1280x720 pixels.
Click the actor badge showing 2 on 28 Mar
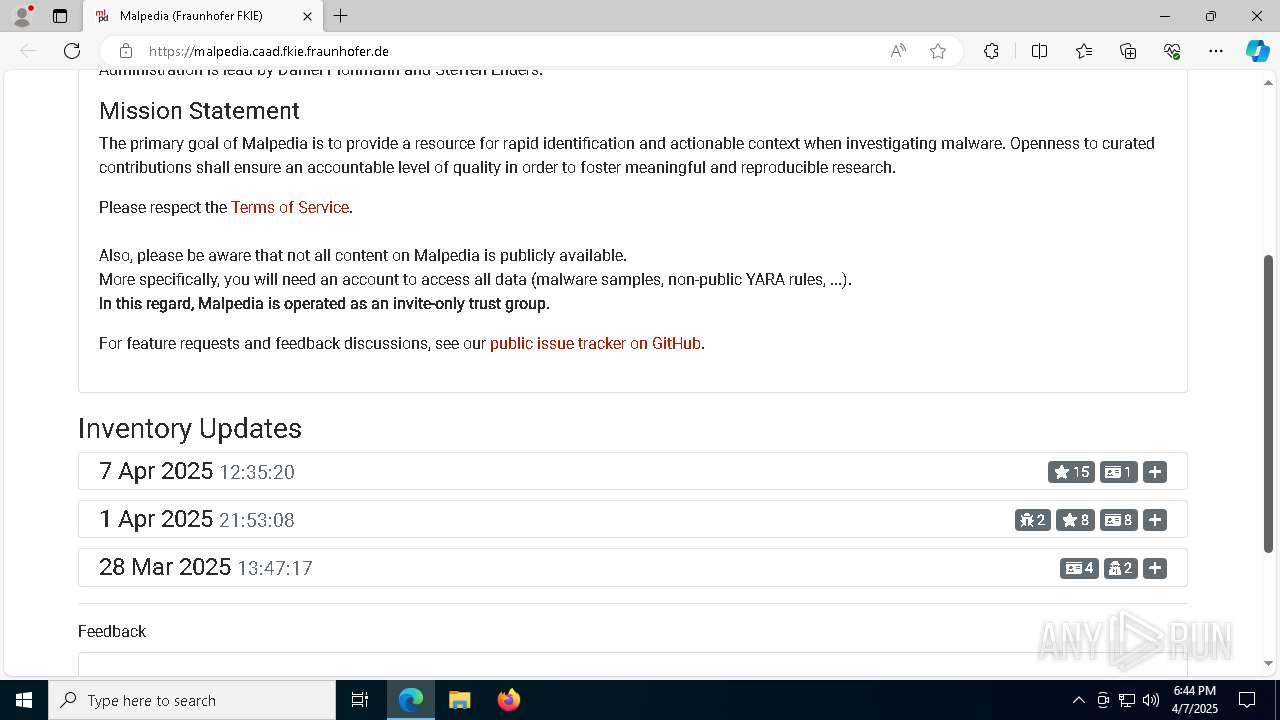point(1121,568)
